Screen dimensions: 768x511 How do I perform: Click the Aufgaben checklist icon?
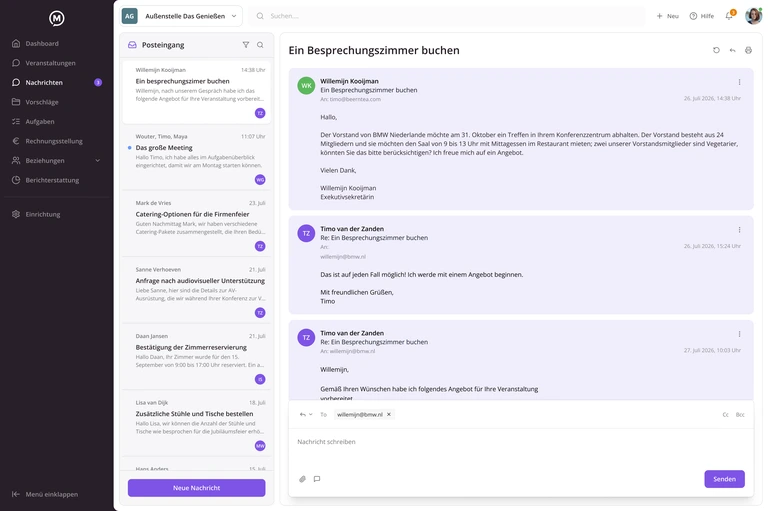click(16, 122)
